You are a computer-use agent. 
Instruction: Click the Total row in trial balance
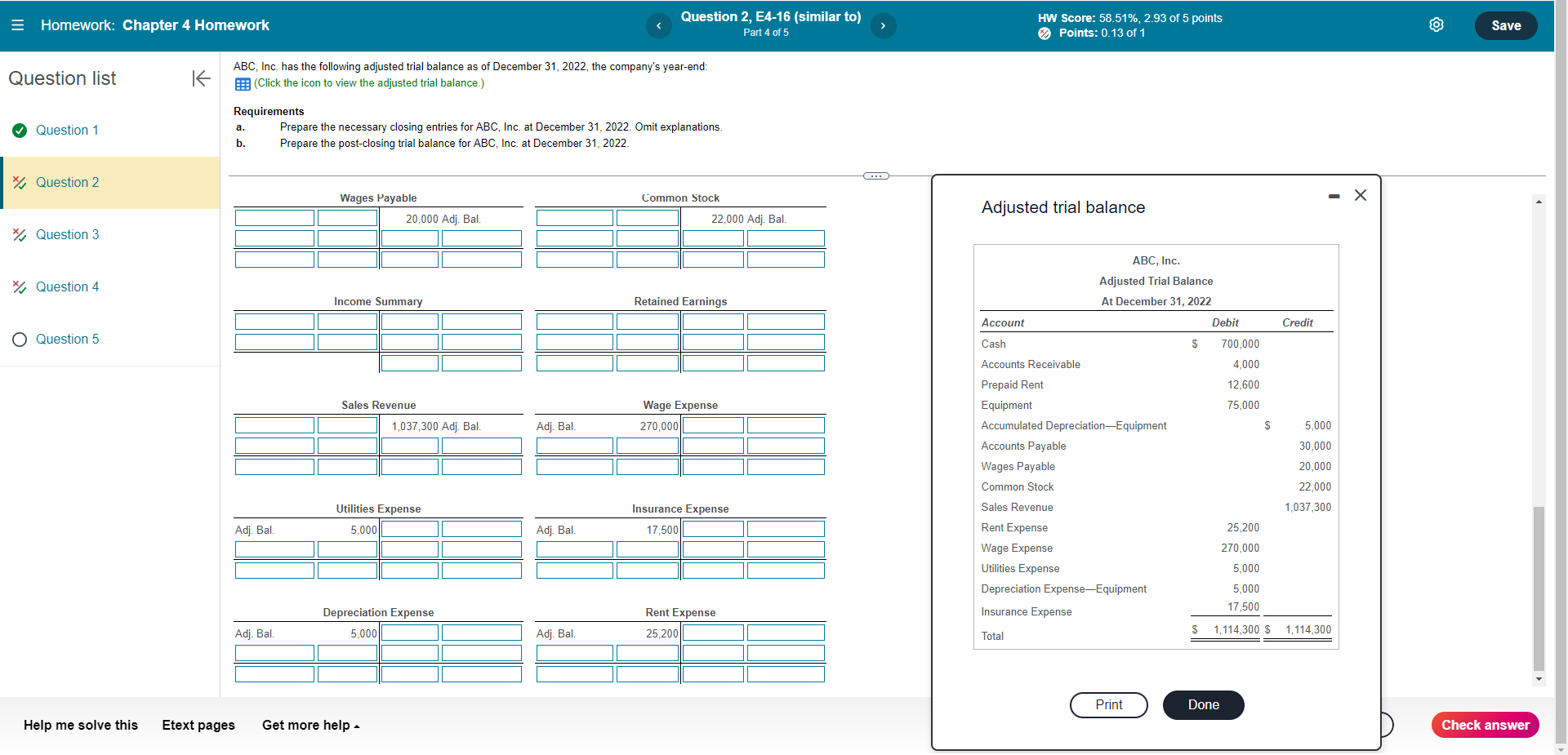click(x=1156, y=633)
